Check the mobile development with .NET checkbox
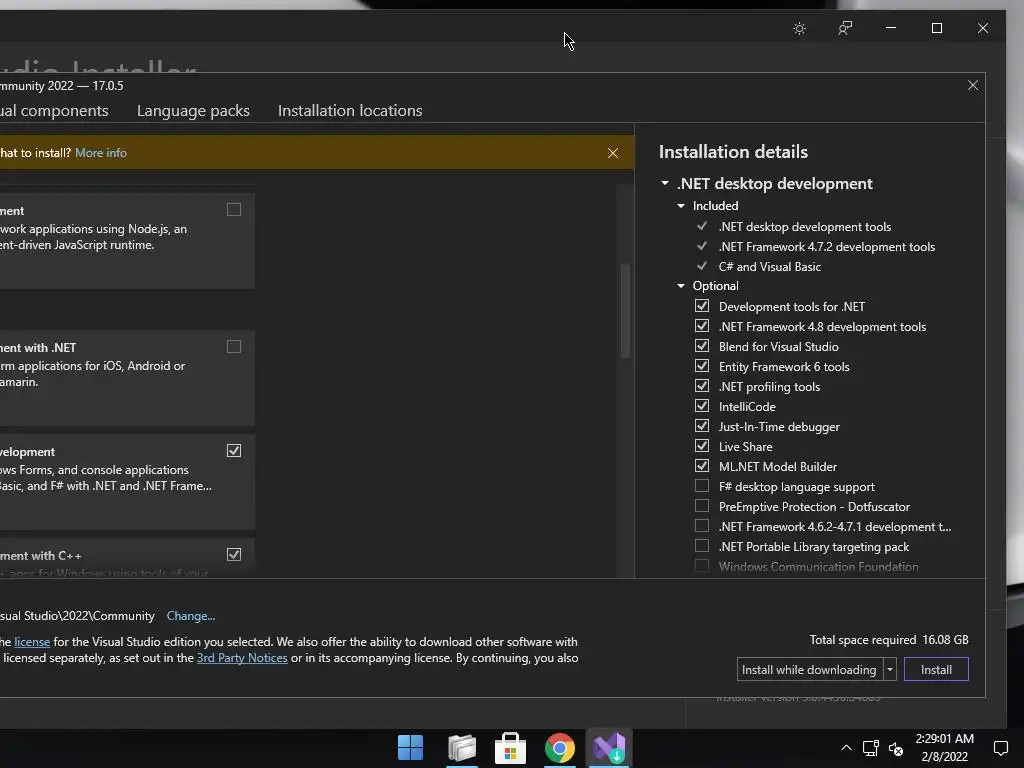The width and height of the screenshot is (1024, 768). (x=234, y=347)
